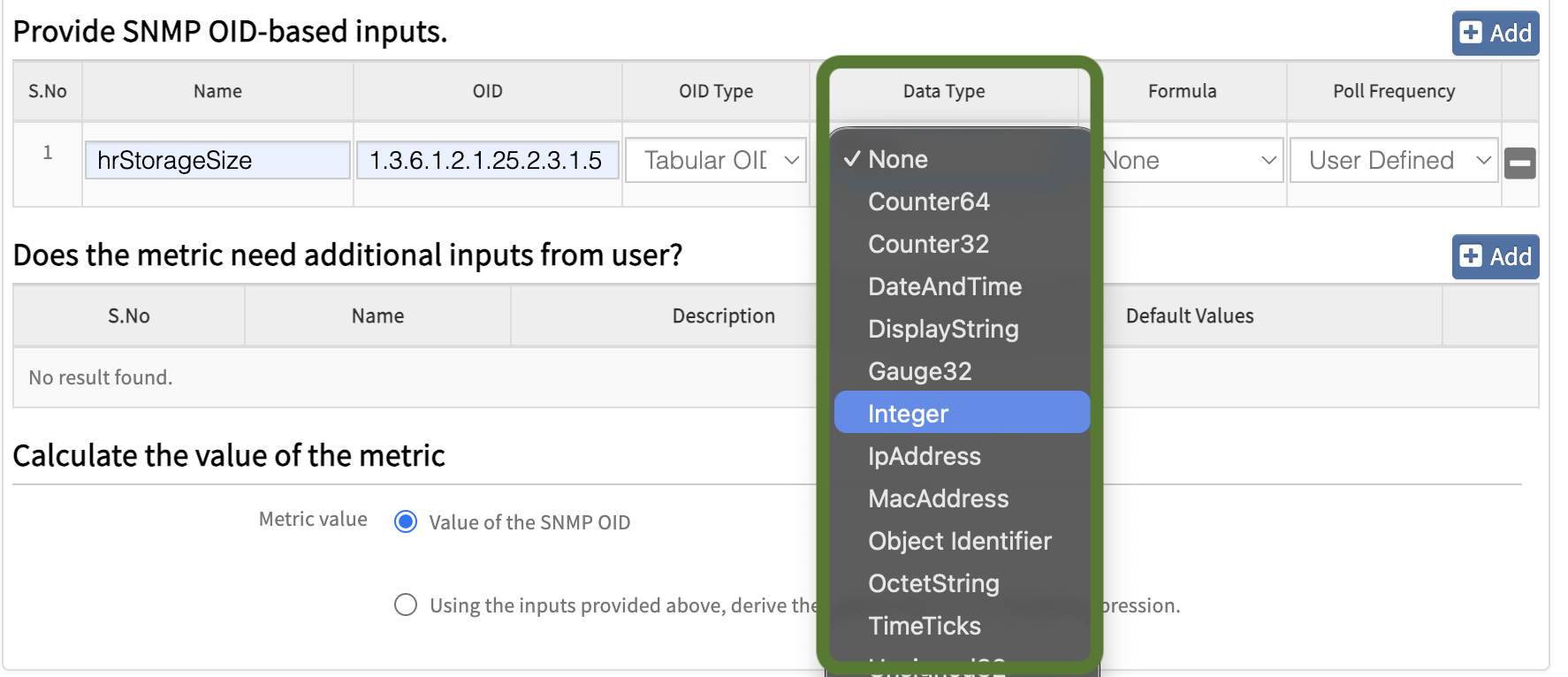Click Add button for SNMP OID inputs

pos(1495,34)
